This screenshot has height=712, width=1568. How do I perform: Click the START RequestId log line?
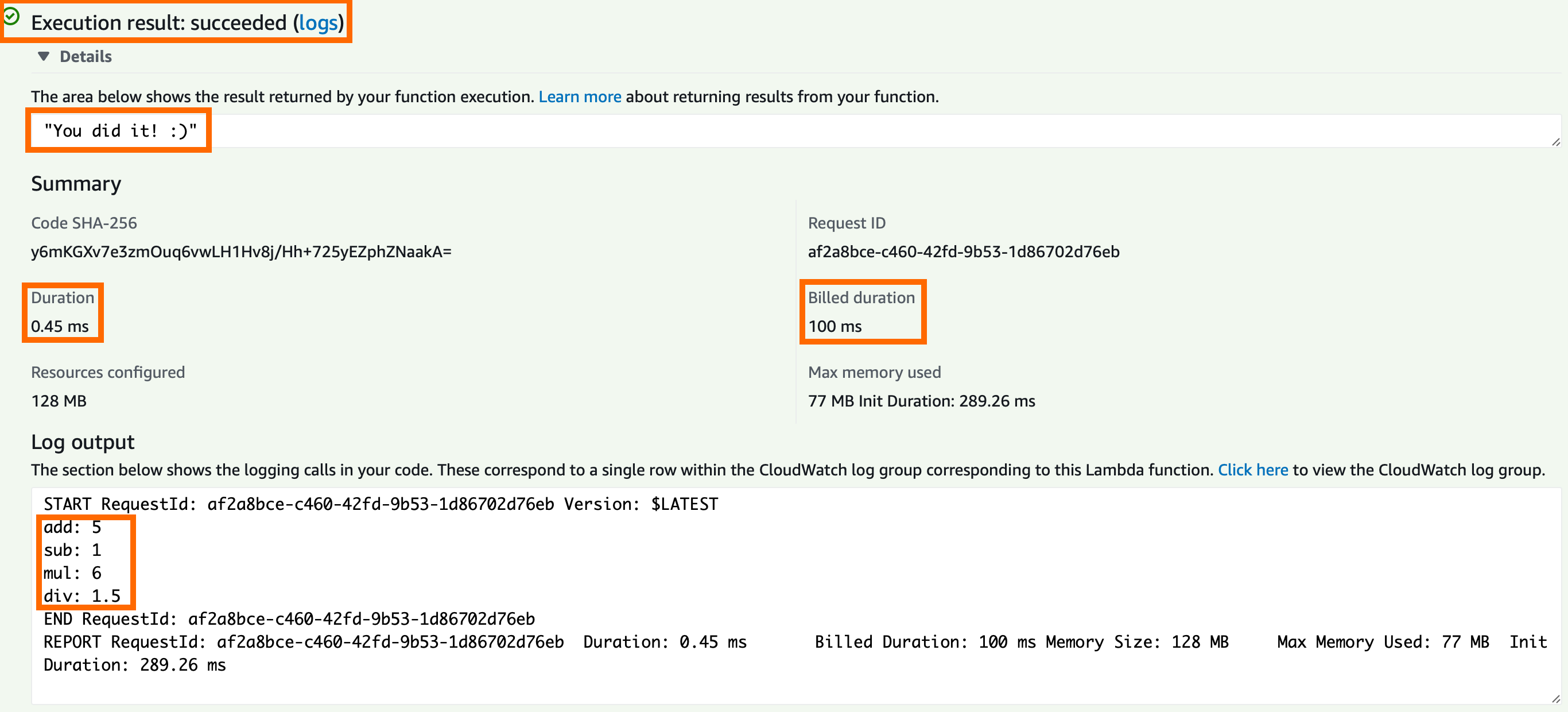pyautogui.click(x=381, y=504)
